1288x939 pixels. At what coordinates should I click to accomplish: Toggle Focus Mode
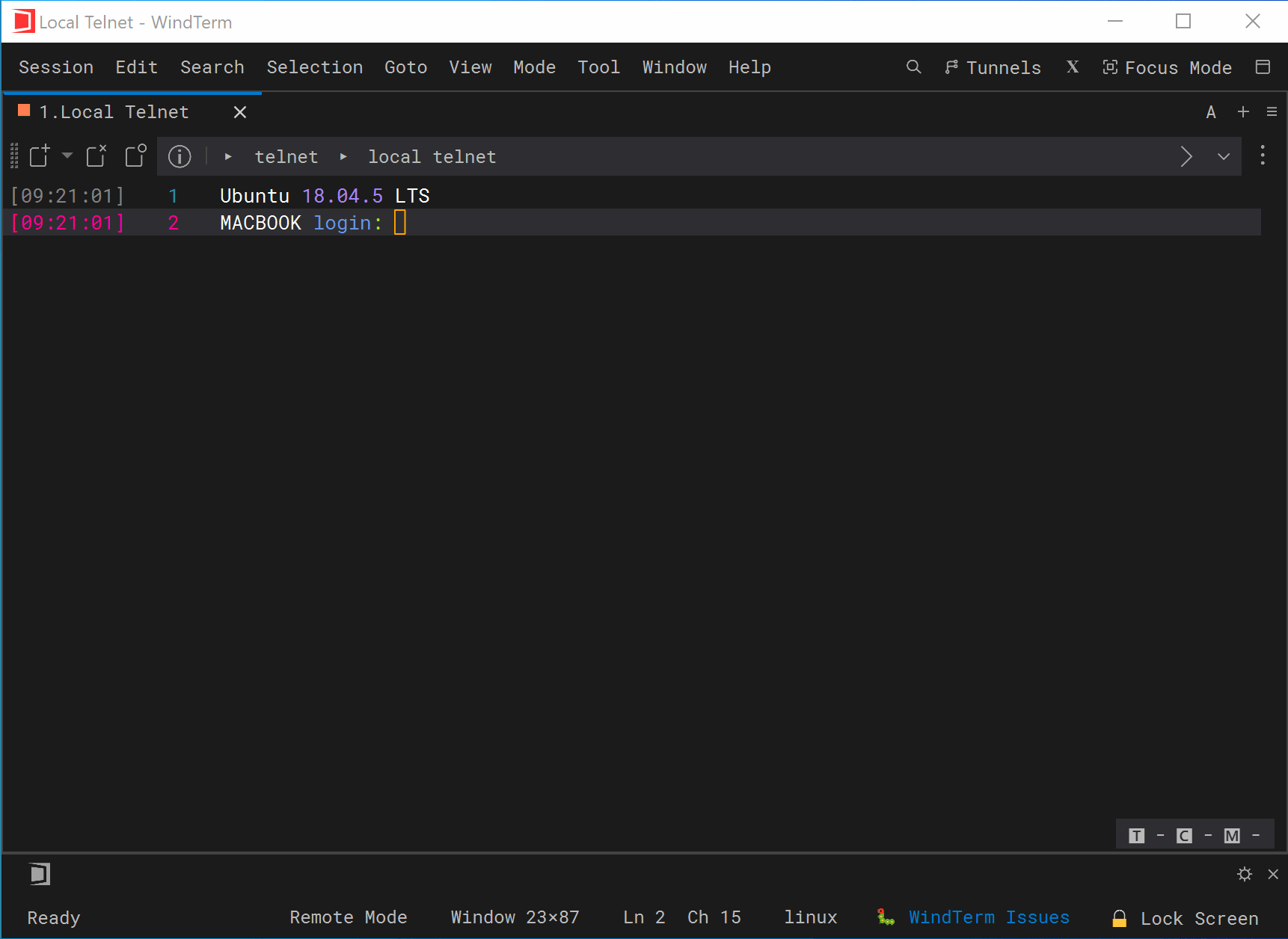coord(1167,67)
